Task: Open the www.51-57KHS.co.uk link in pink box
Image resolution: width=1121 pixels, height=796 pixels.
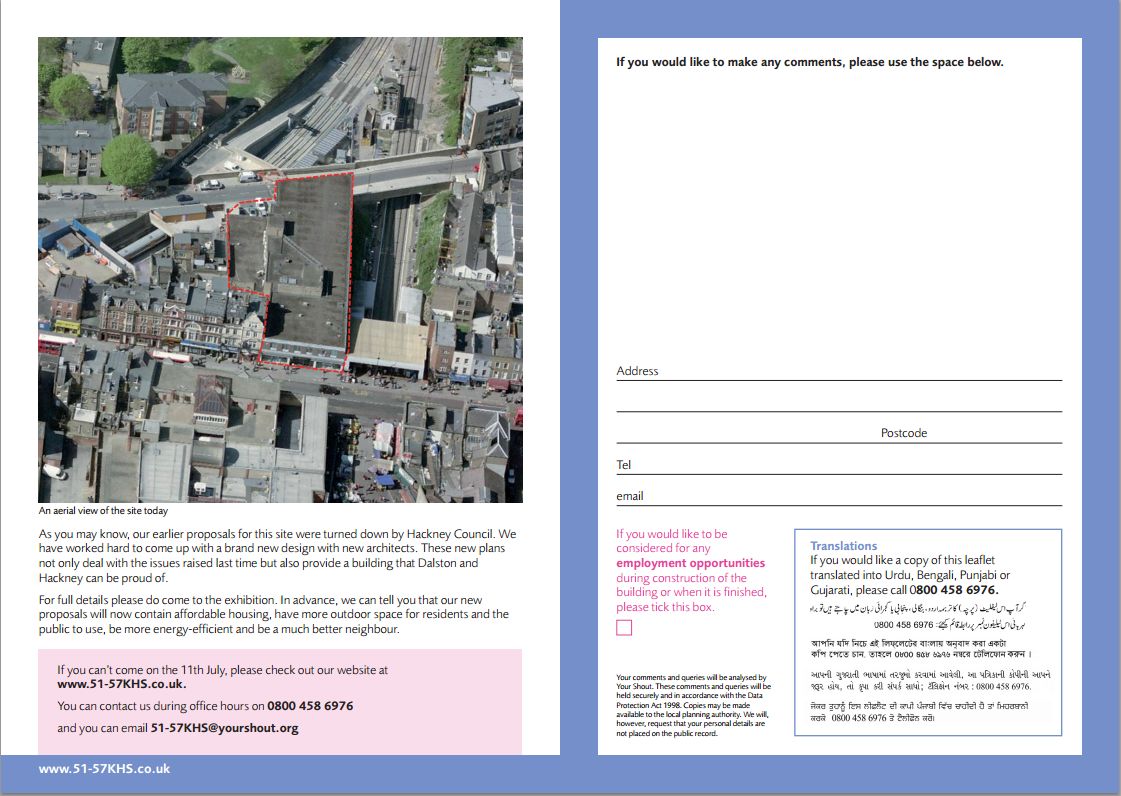Action: 122,684
